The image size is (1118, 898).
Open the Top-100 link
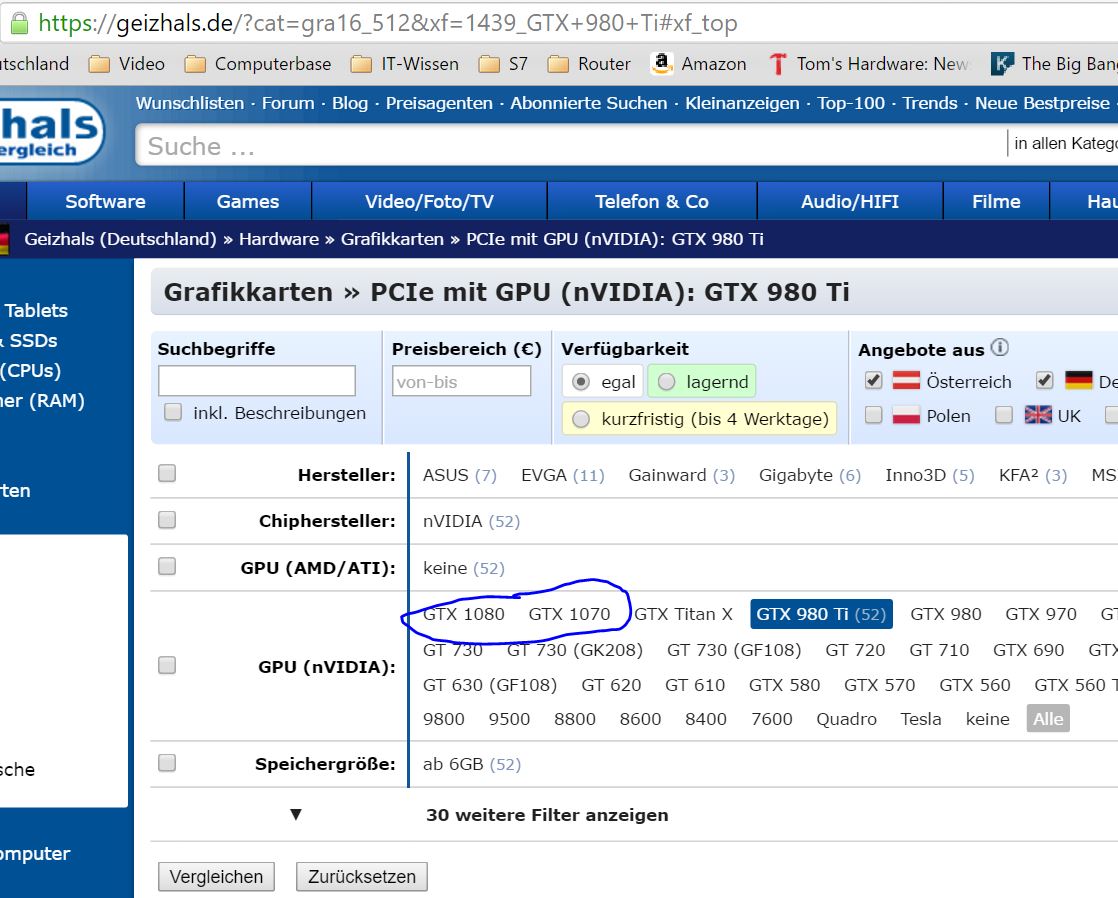click(x=851, y=103)
